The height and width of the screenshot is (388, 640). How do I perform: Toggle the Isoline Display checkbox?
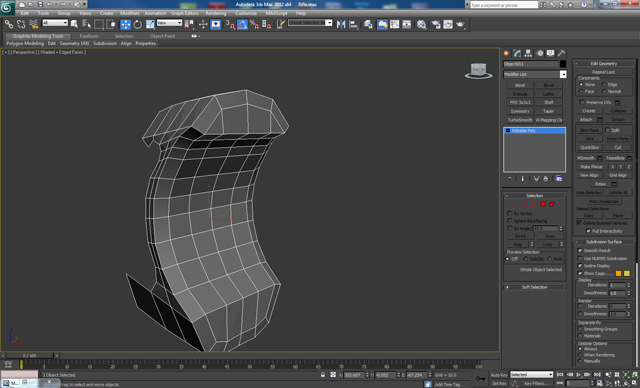(x=580, y=266)
